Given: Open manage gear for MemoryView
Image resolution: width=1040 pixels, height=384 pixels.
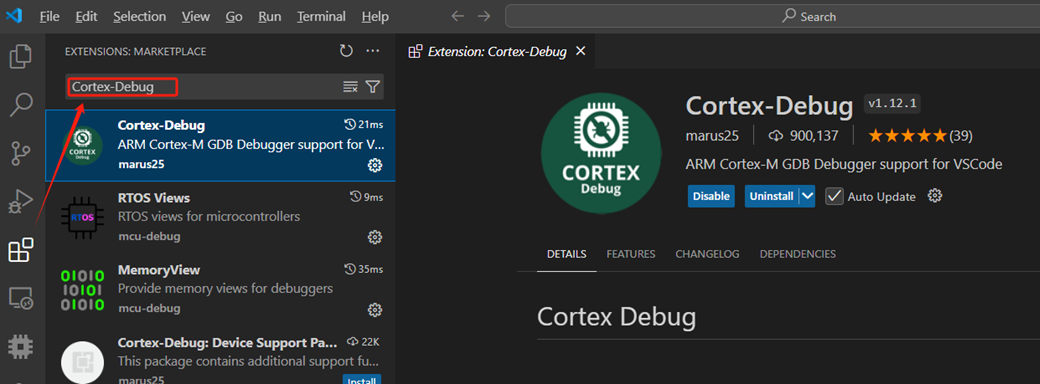Looking at the screenshot, I should tap(375, 309).
